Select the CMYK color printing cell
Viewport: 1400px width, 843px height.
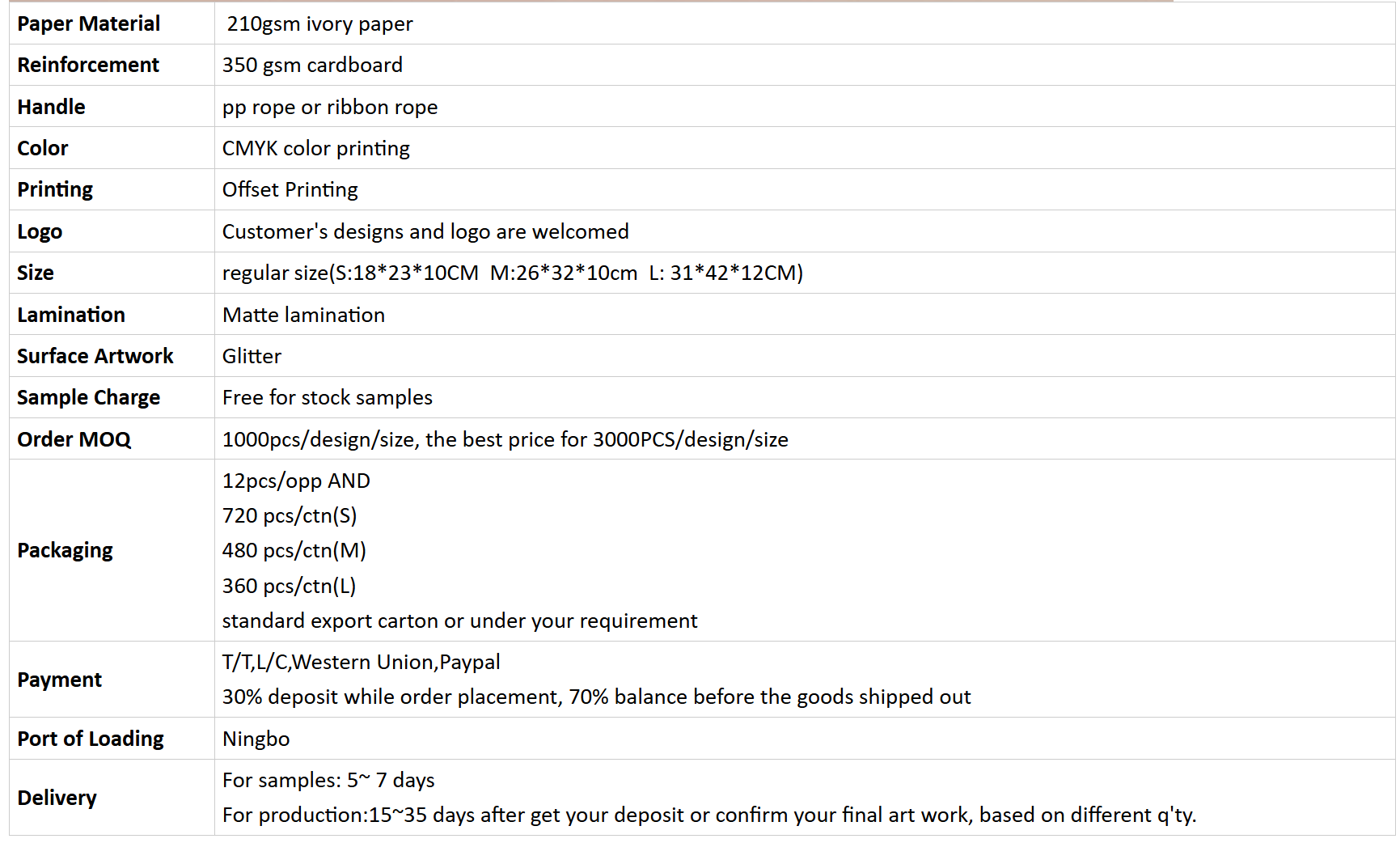(x=805, y=148)
